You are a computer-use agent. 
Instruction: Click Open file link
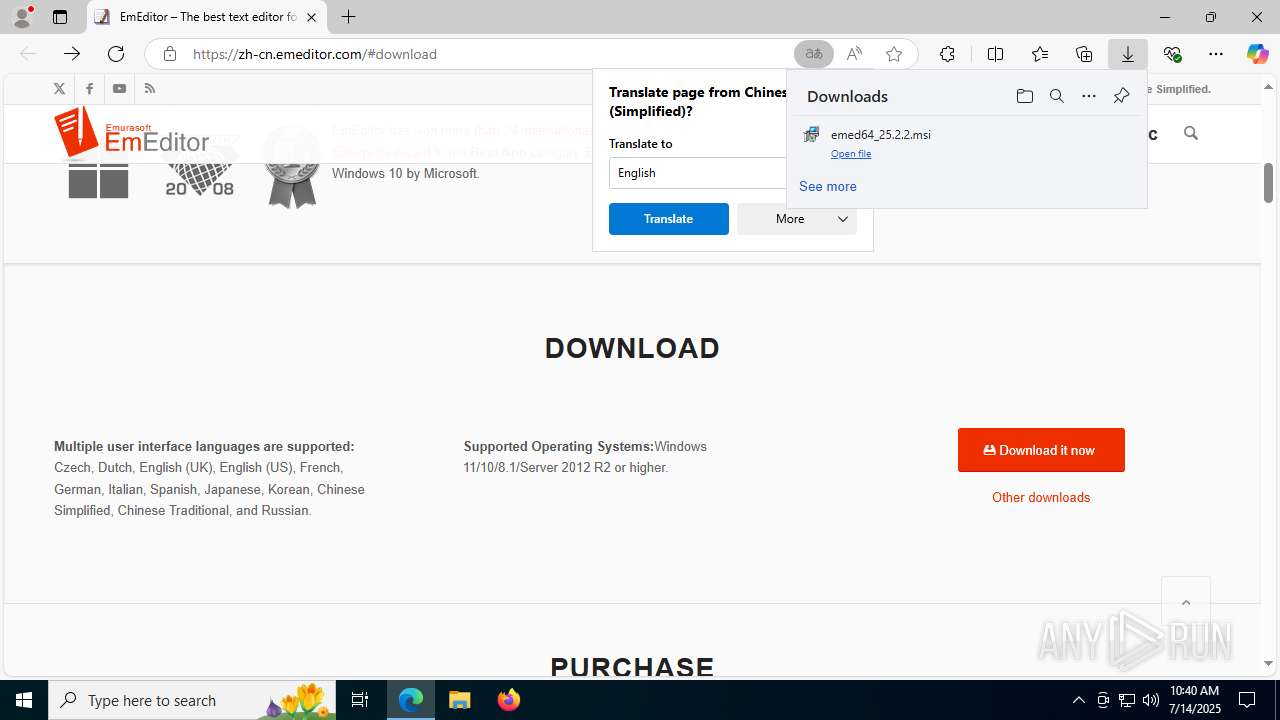[x=851, y=154]
